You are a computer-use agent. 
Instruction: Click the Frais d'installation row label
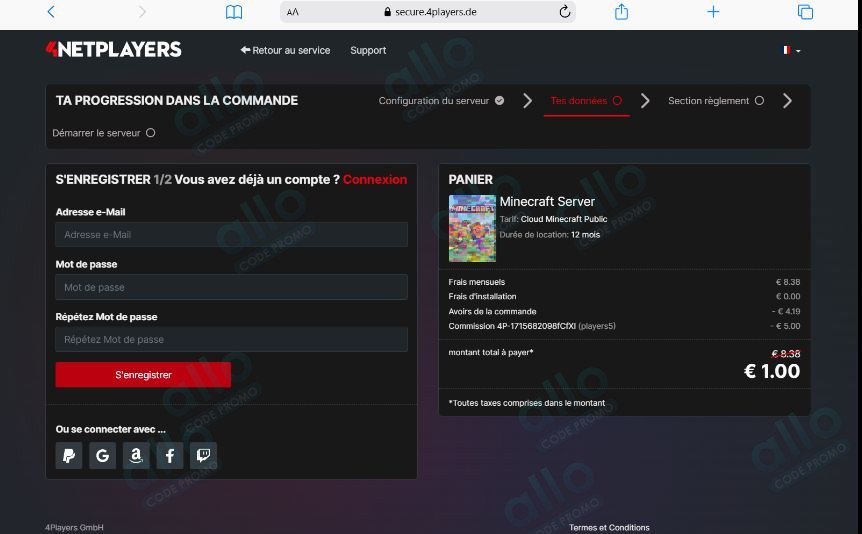[x=482, y=296]
